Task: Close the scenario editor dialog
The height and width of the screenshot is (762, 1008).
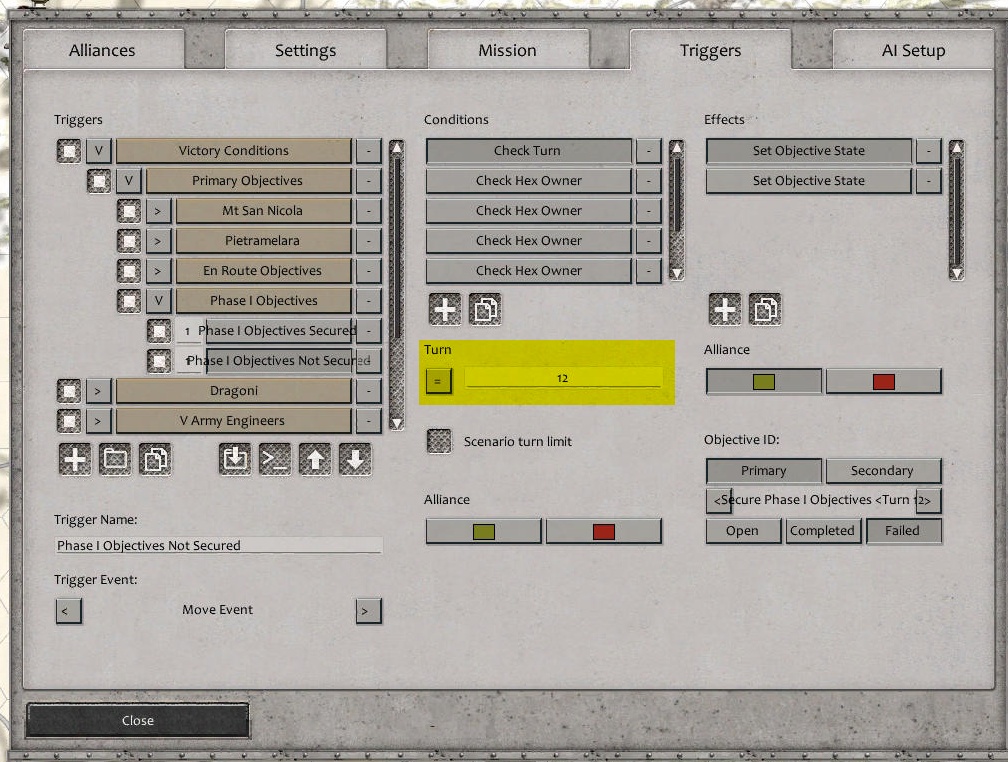Action: click(138, 720)
